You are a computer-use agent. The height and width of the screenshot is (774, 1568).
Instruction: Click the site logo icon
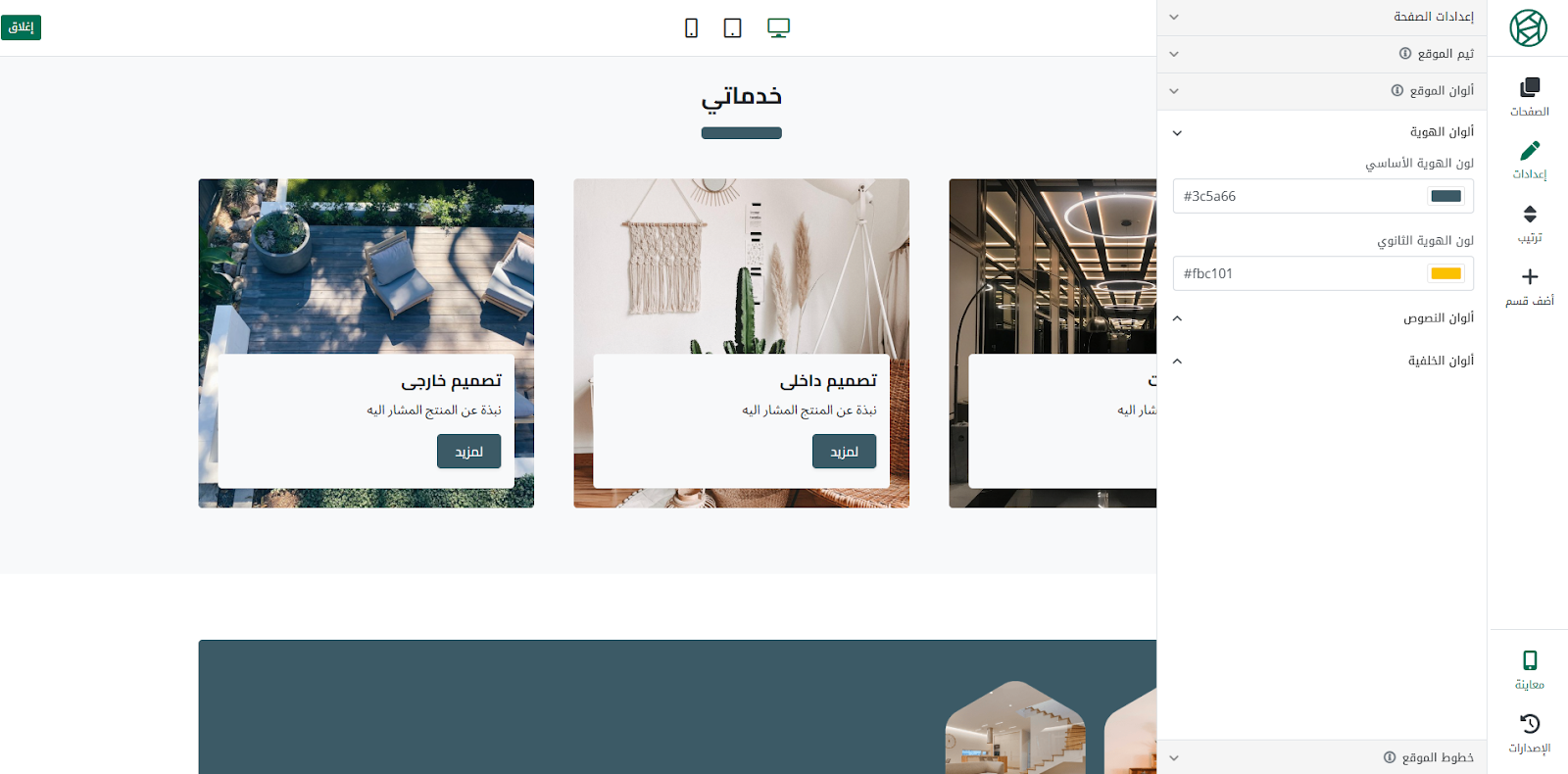pos(1528,28)
